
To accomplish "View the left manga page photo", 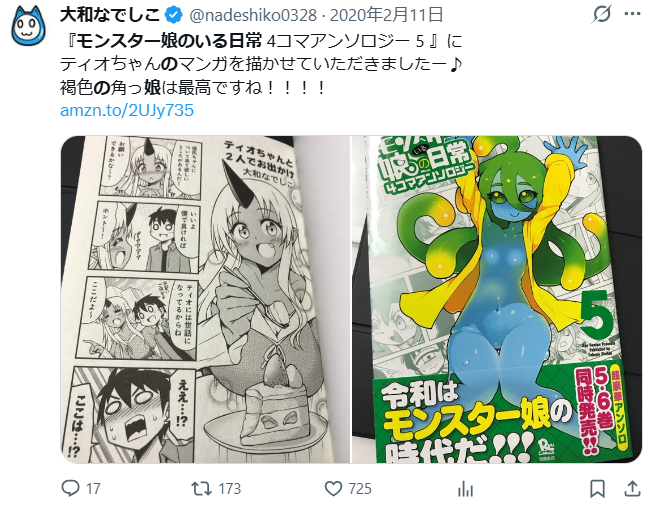I will 205,299.
